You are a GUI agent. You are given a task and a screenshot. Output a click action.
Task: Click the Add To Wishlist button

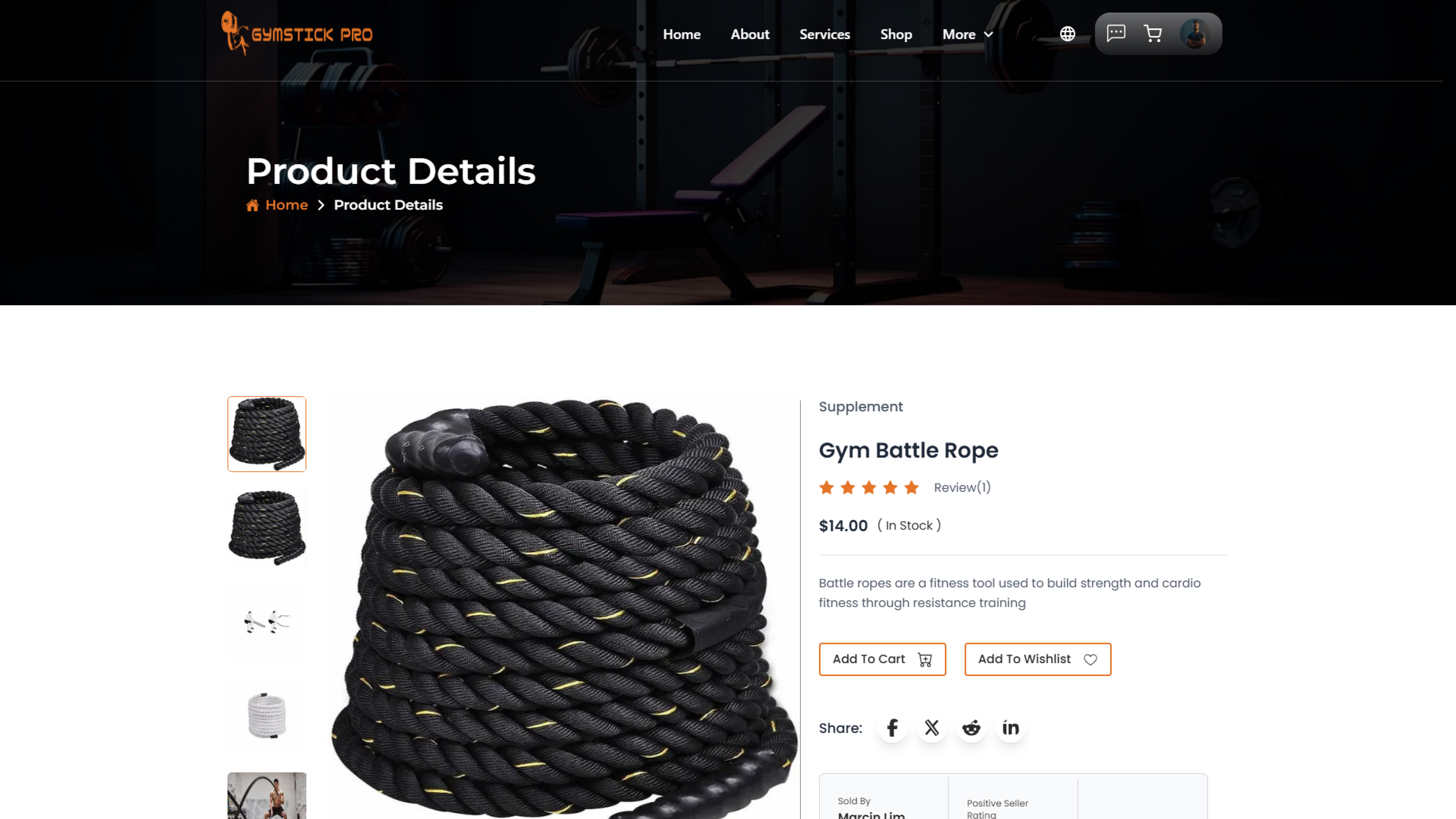coord(1038,659)
